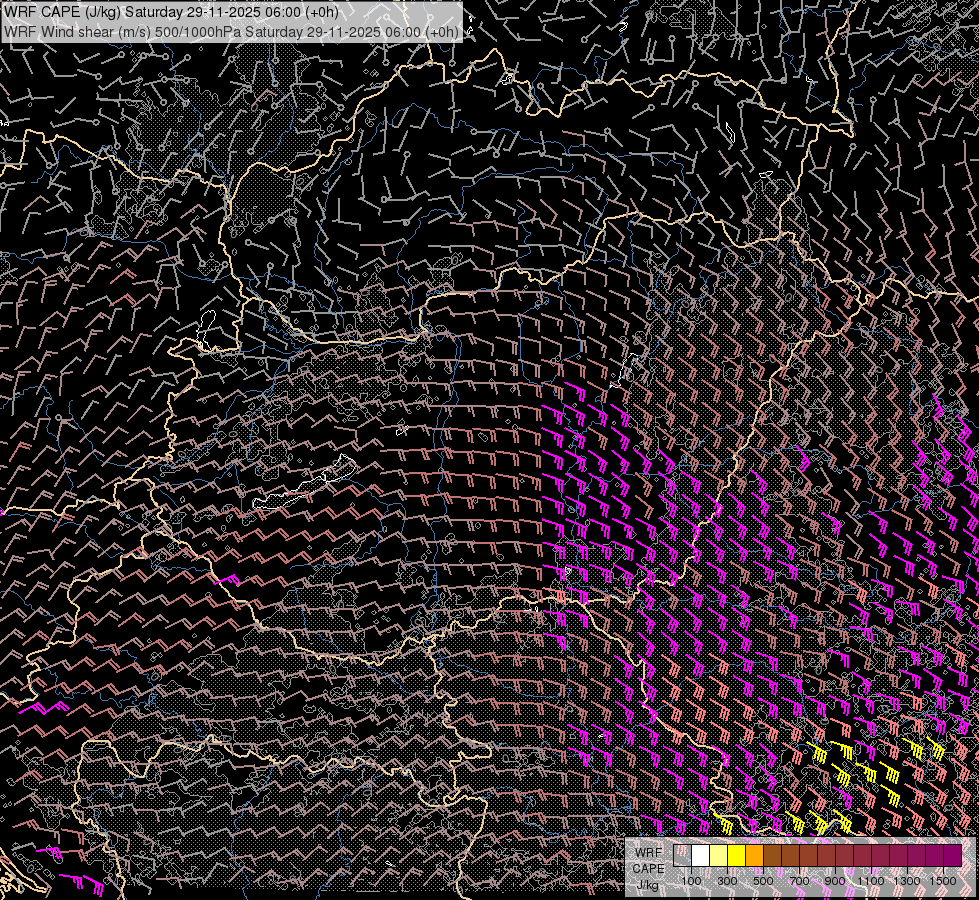Click the '300' legend tick label
Image resolution: width=979 pixels, height=900 pixels.
click(x=727, y=881)
